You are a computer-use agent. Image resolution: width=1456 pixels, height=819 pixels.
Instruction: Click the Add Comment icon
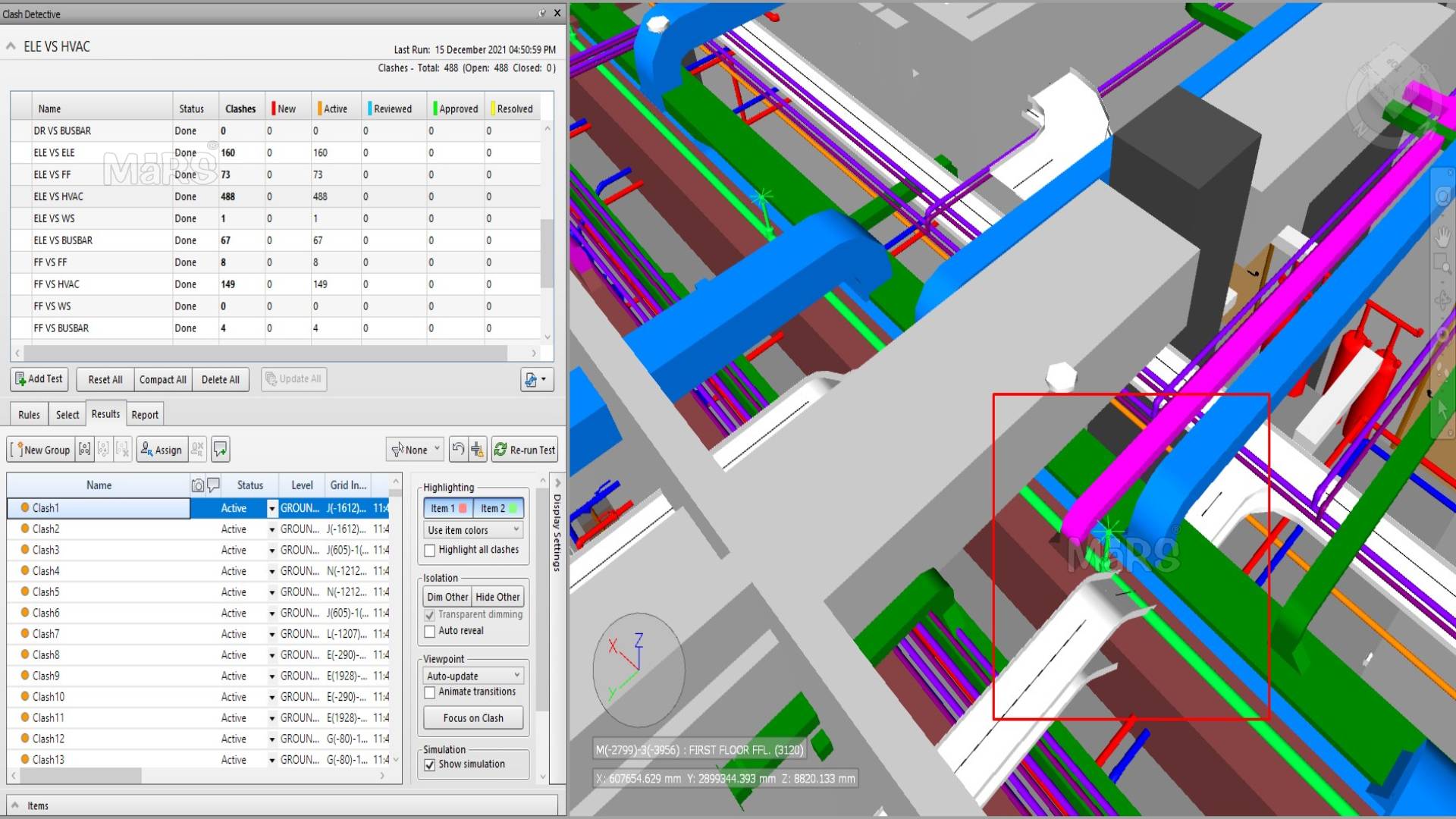click(x=220, y=450)
